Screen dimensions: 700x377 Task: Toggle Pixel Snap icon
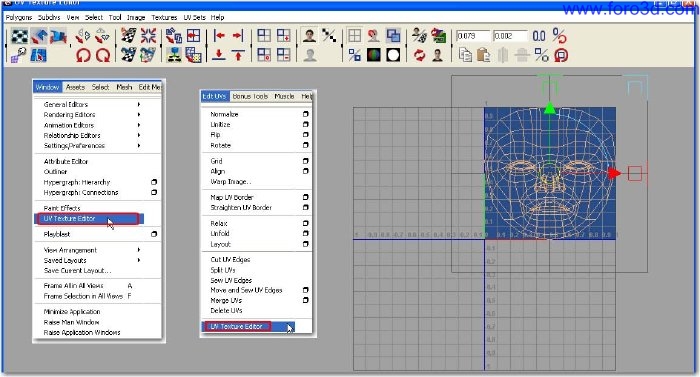[374, 36]
